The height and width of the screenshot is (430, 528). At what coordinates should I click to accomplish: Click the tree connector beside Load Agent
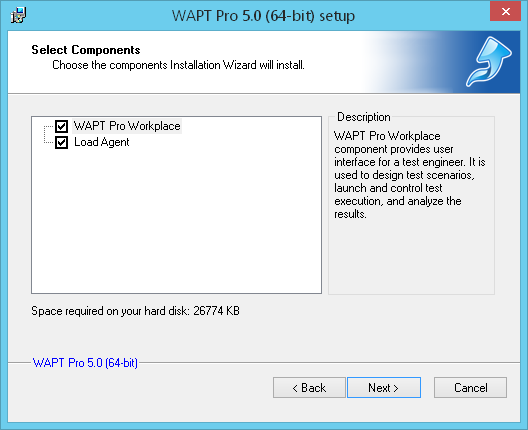(49, 142)
